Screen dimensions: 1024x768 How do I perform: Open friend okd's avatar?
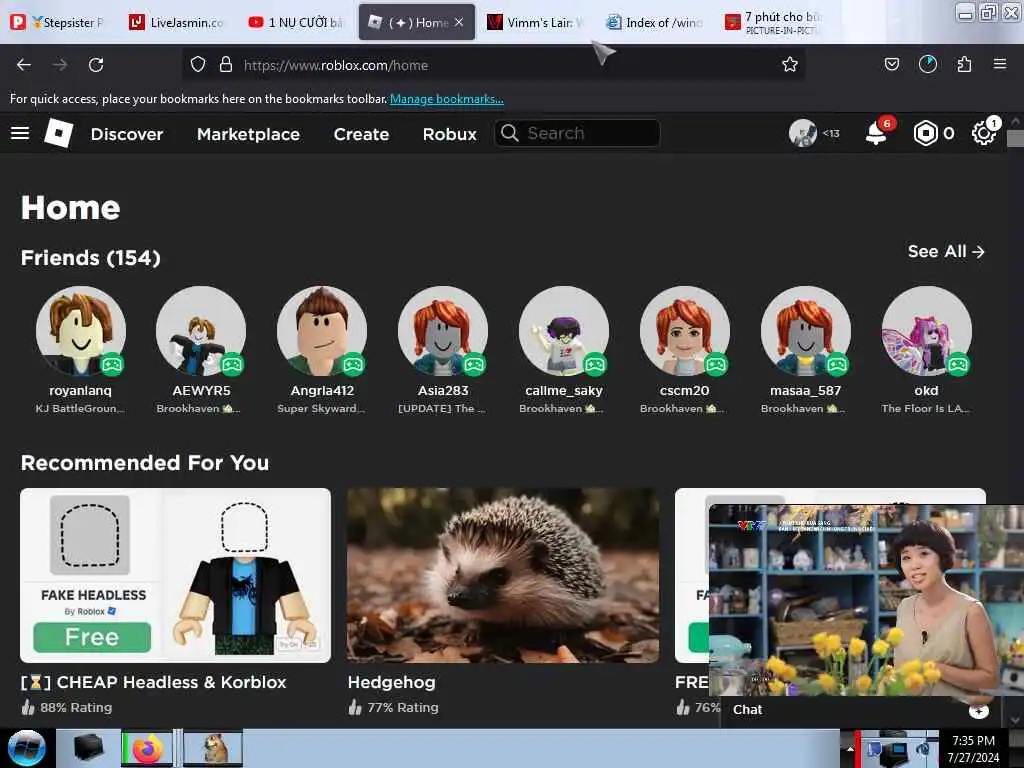tap(926, 330)
